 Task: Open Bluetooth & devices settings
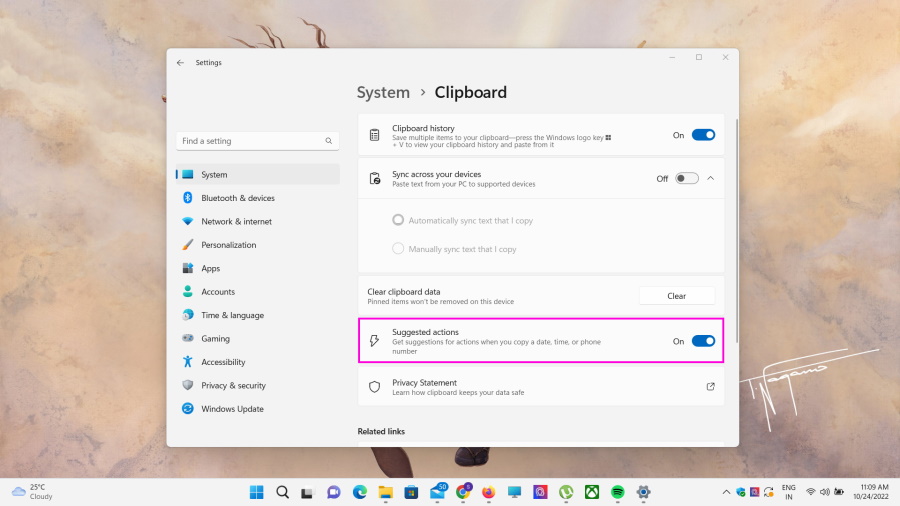click(258, 198)
